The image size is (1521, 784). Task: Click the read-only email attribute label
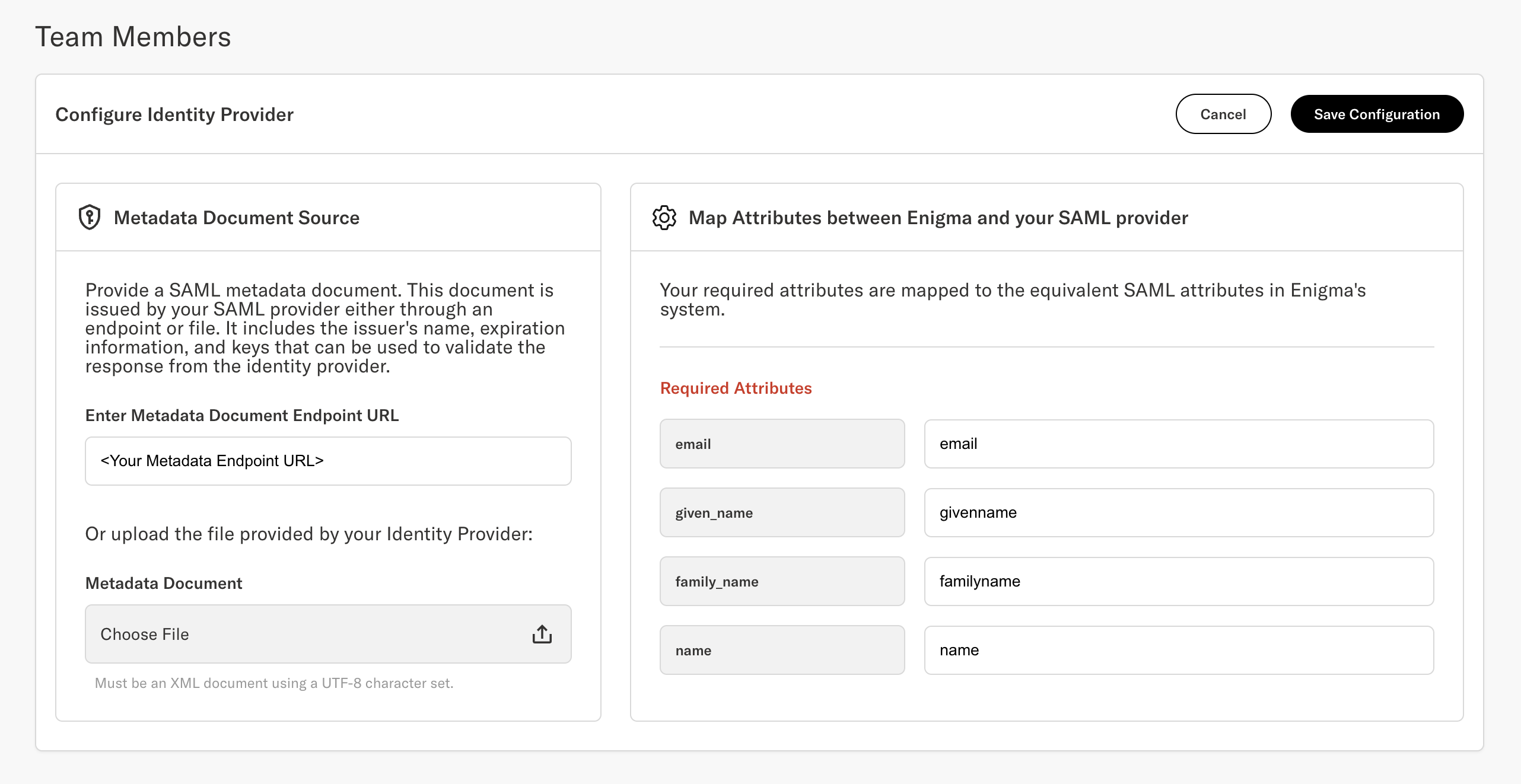[782, 444]
